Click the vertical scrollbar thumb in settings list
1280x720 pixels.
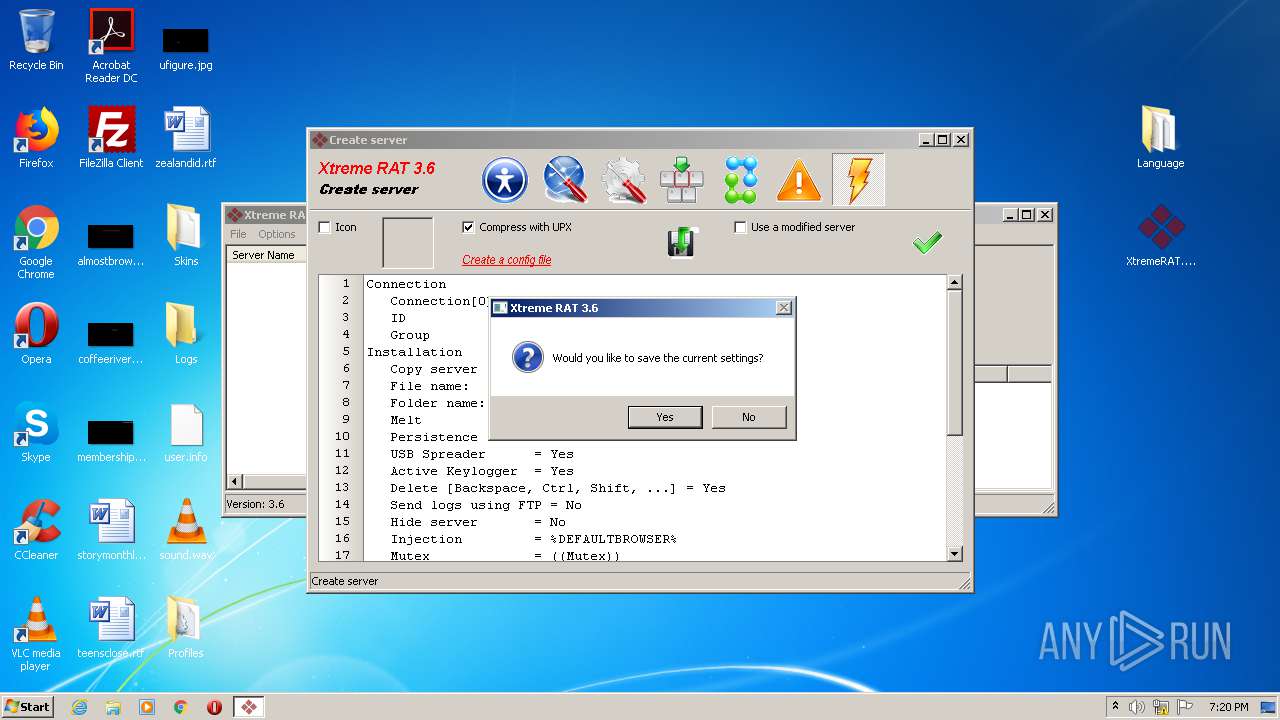pos(954,363)
